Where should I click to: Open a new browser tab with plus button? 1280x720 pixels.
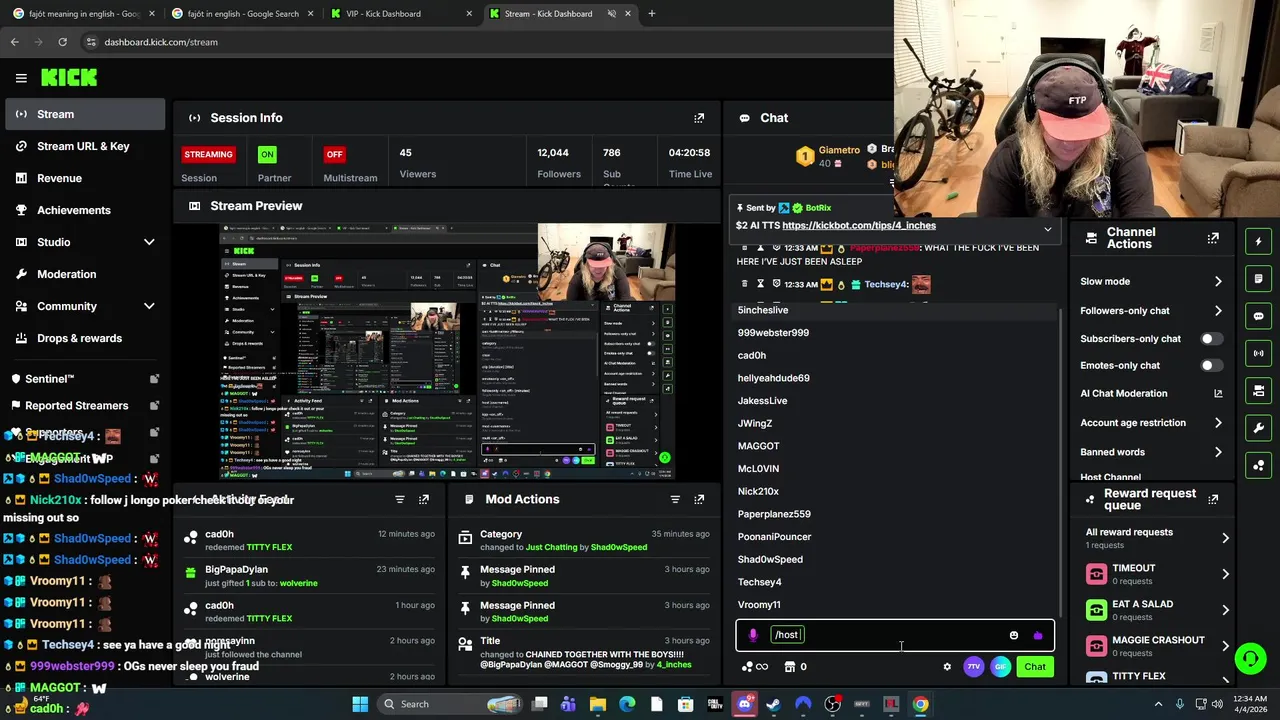pyautogui.click(x=651, y=14)
